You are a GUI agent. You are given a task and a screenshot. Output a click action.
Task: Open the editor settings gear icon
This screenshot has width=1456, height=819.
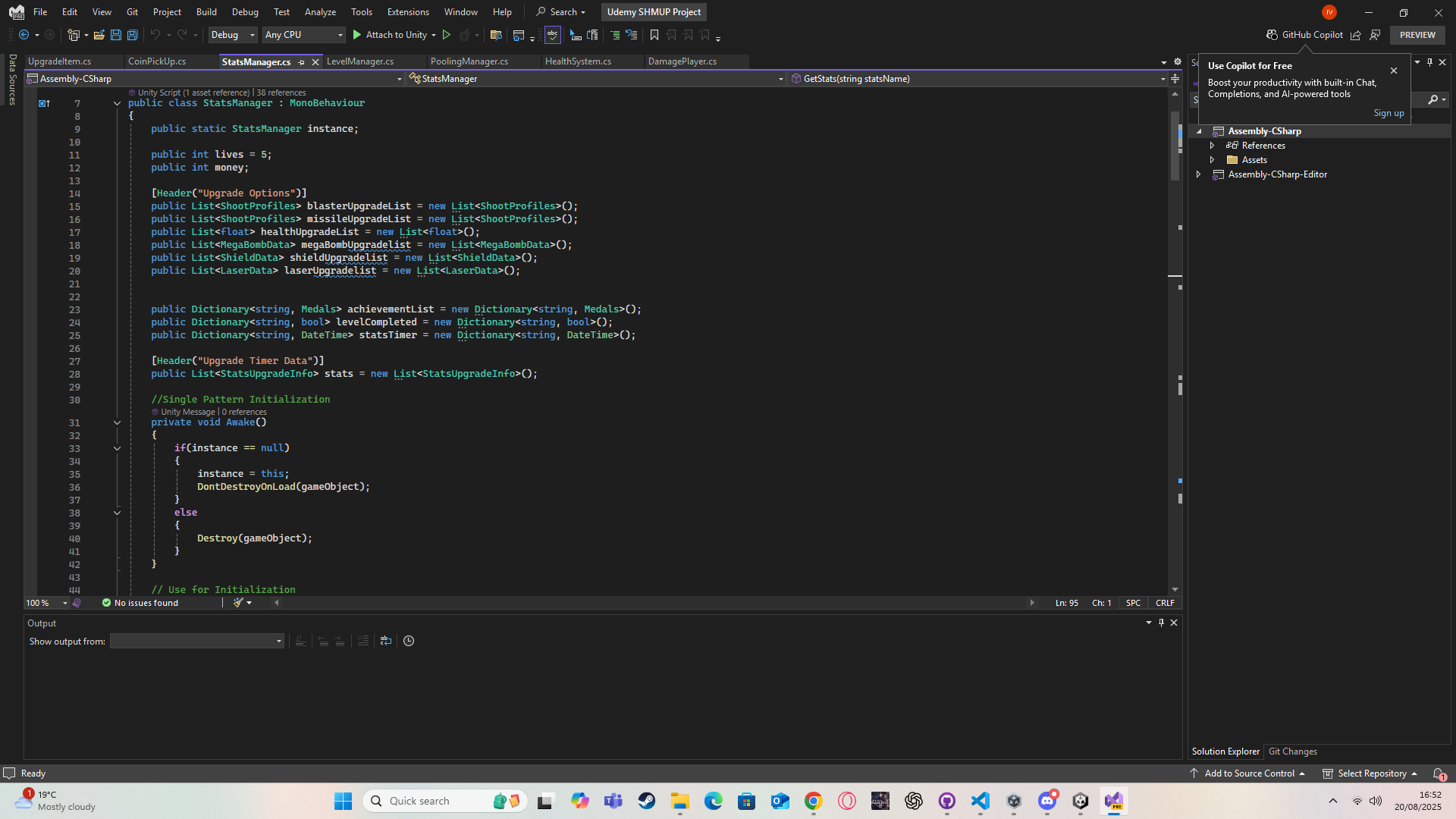1178,61
